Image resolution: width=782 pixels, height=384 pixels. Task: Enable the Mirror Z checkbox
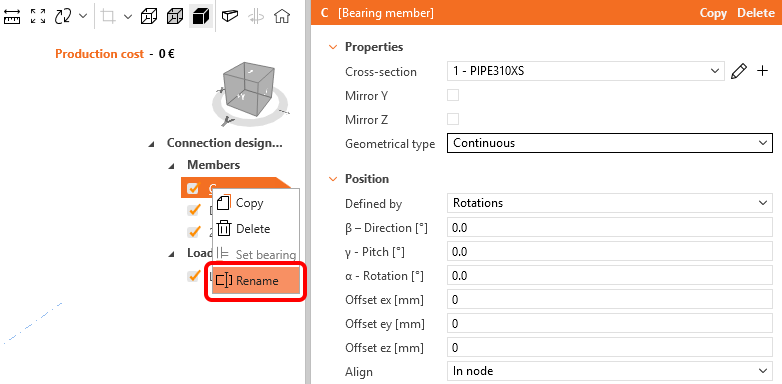click(x=453, y=119)
